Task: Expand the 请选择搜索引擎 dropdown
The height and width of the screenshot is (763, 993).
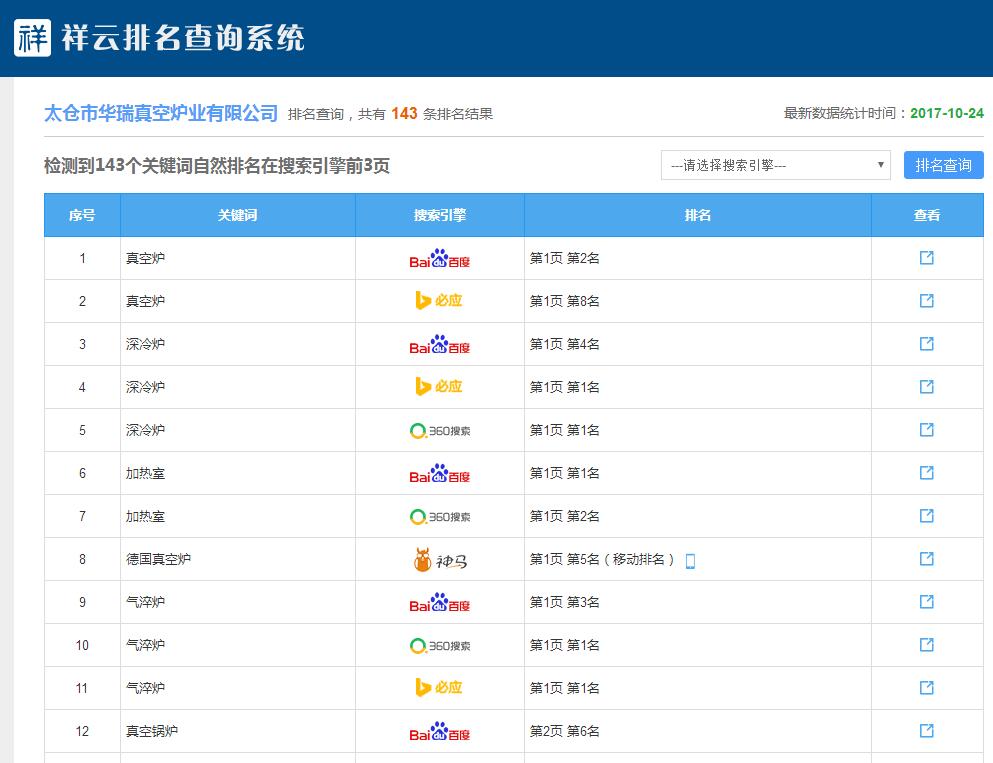Action: pyautogui.click(x=775, y=165)
